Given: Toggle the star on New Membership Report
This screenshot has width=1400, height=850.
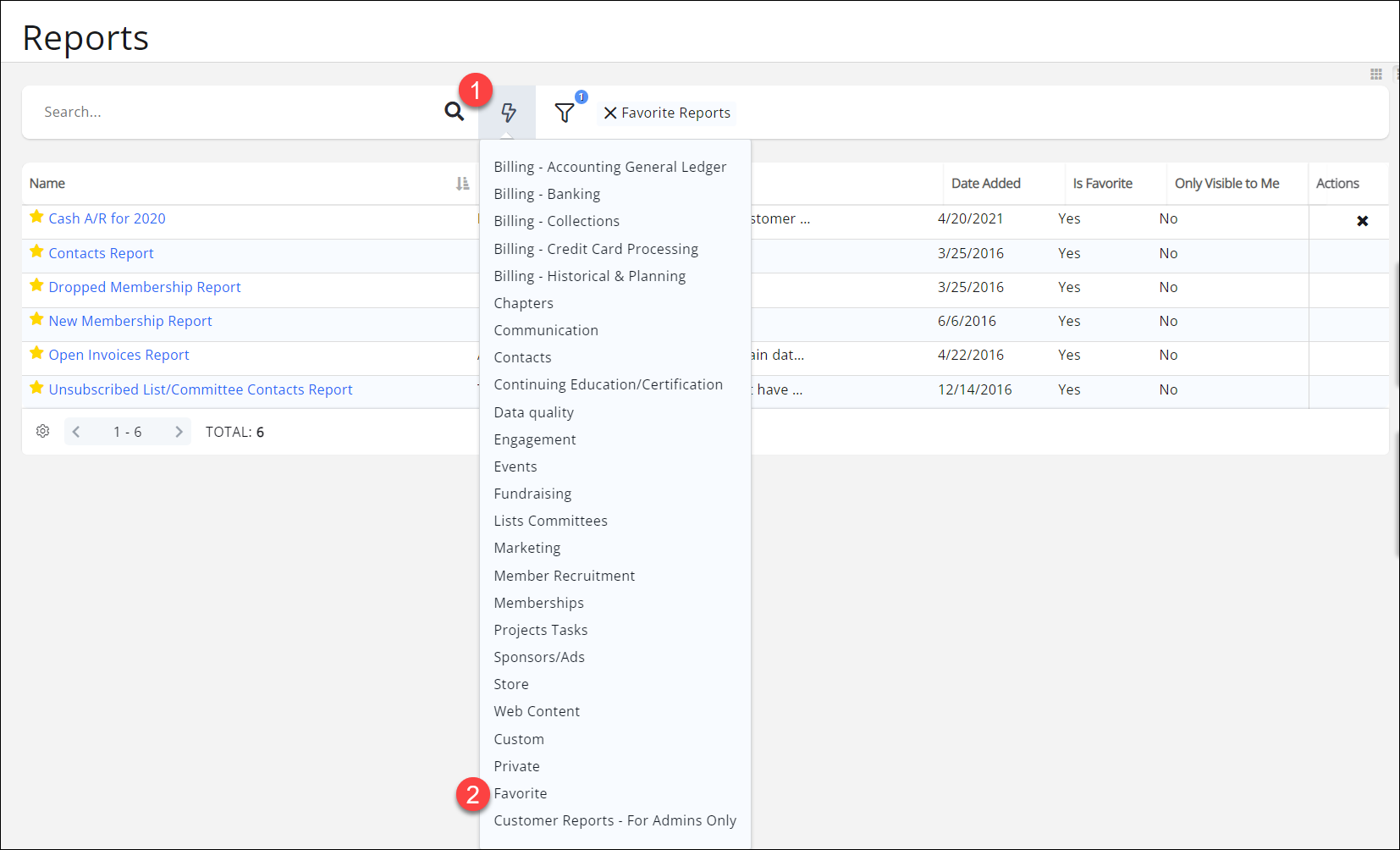Looking at the screenshot, I should [x=36, y=319].
